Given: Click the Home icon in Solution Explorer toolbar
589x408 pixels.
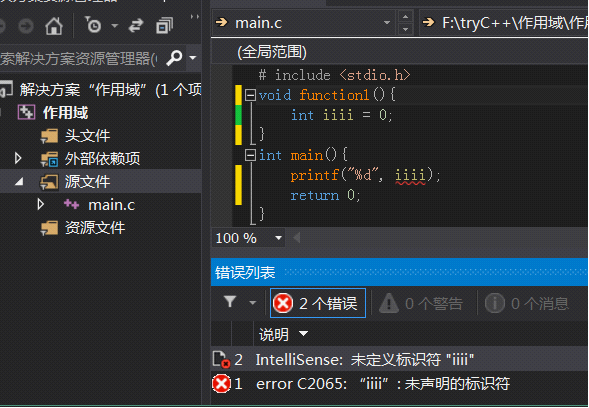Looking at the screenshot, I should coord(54,26).
